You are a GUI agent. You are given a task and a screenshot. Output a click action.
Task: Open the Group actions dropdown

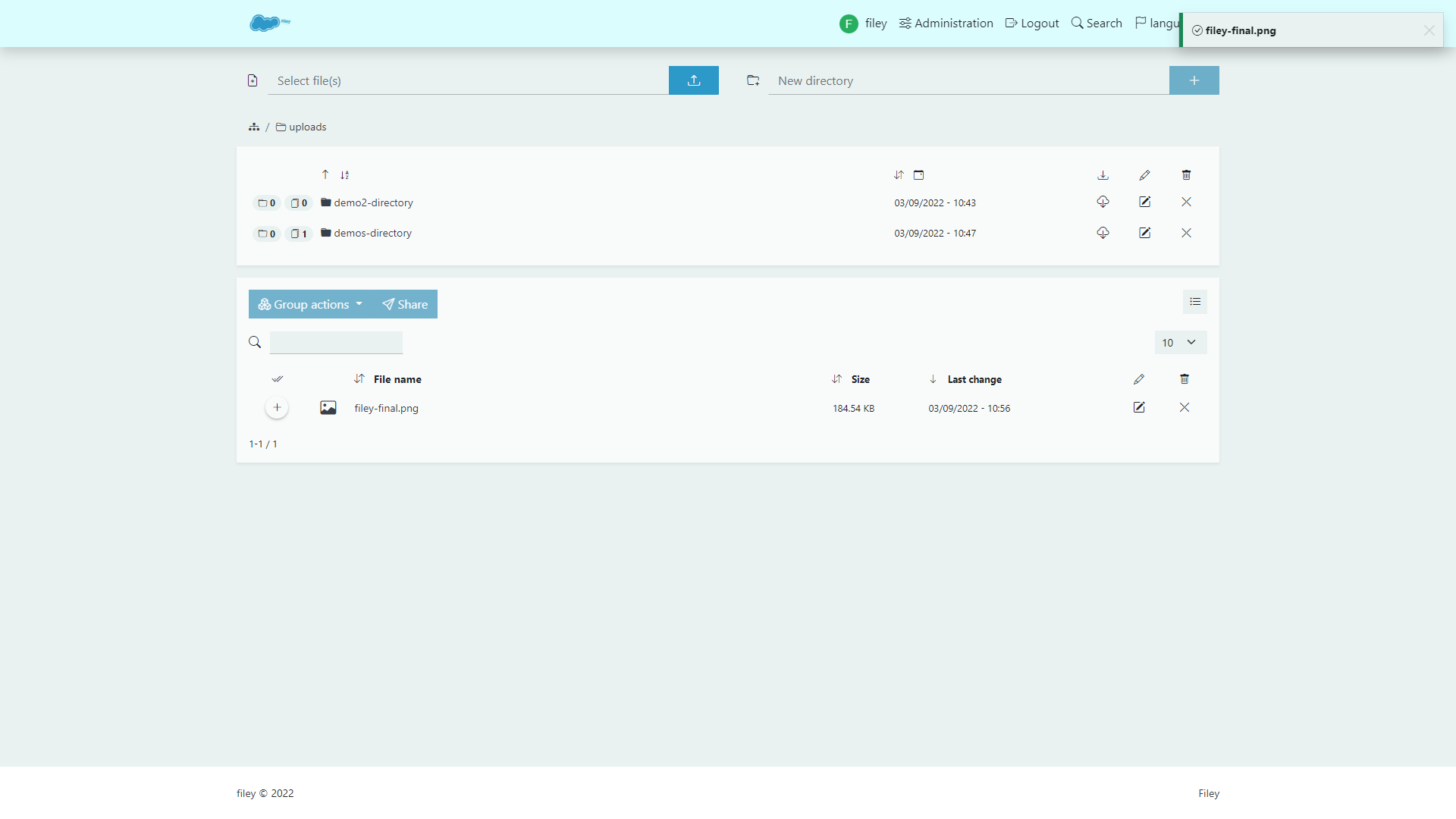tap(310, 304)
